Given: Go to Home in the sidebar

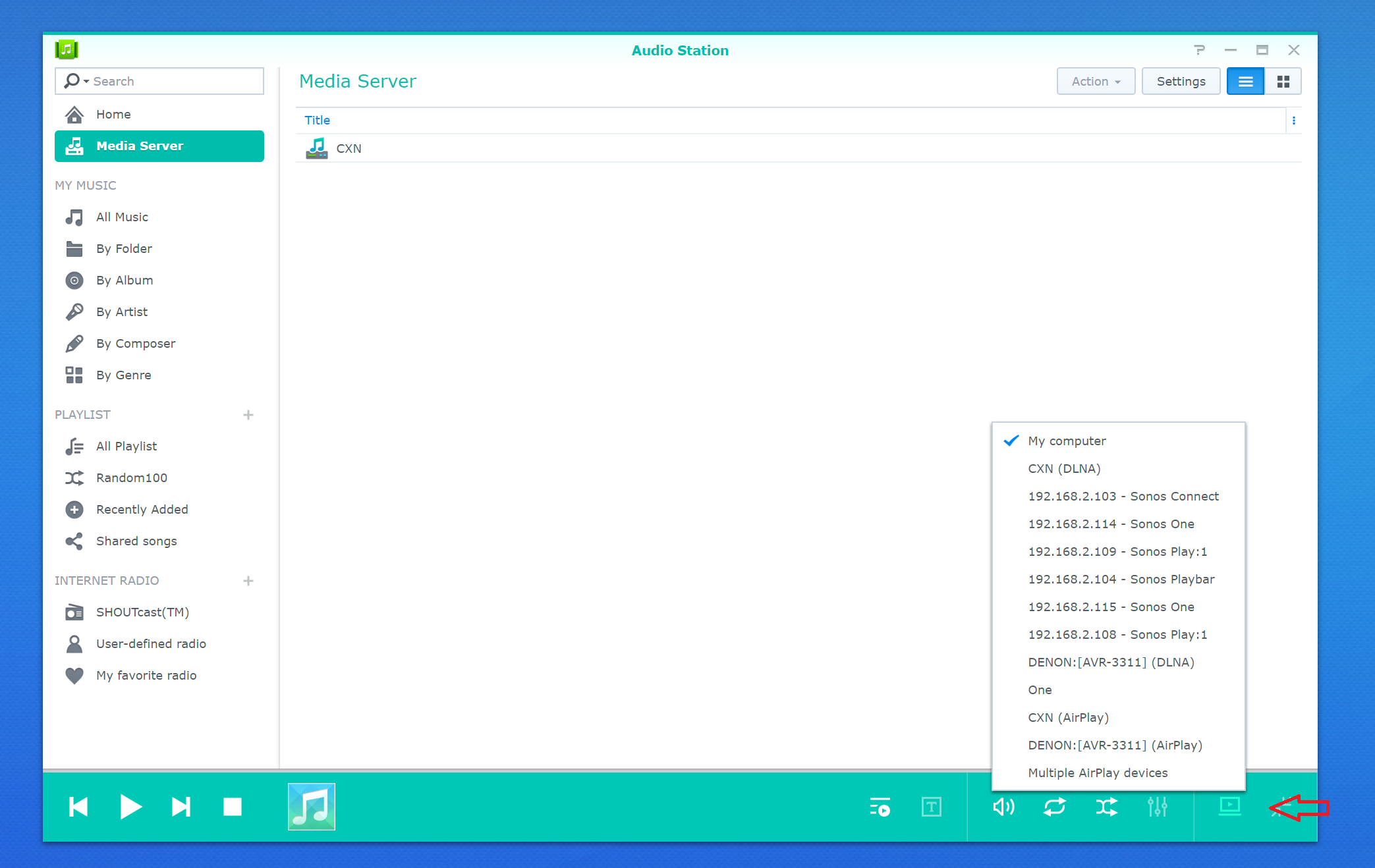Looking at the screenshot, I should 159,115.
